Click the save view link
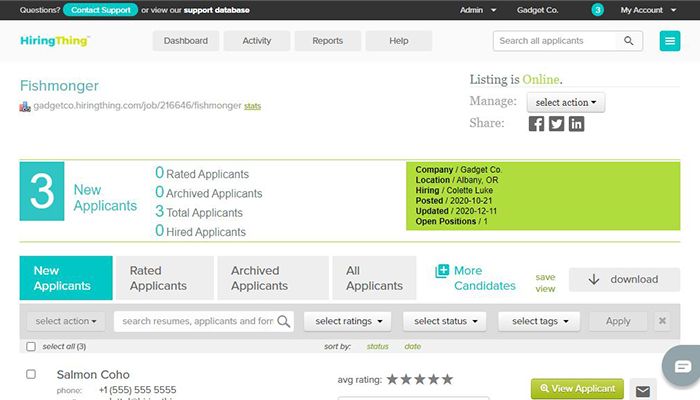This screenshot has height=400, width=700. click(545, 283)
